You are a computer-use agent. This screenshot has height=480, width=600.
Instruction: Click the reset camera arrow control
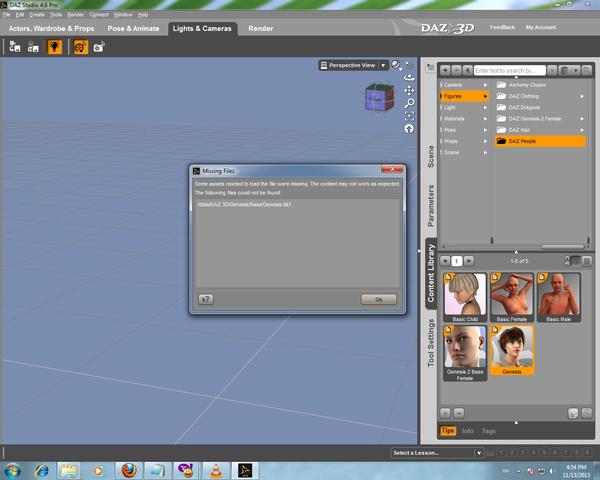coord(409,129)
